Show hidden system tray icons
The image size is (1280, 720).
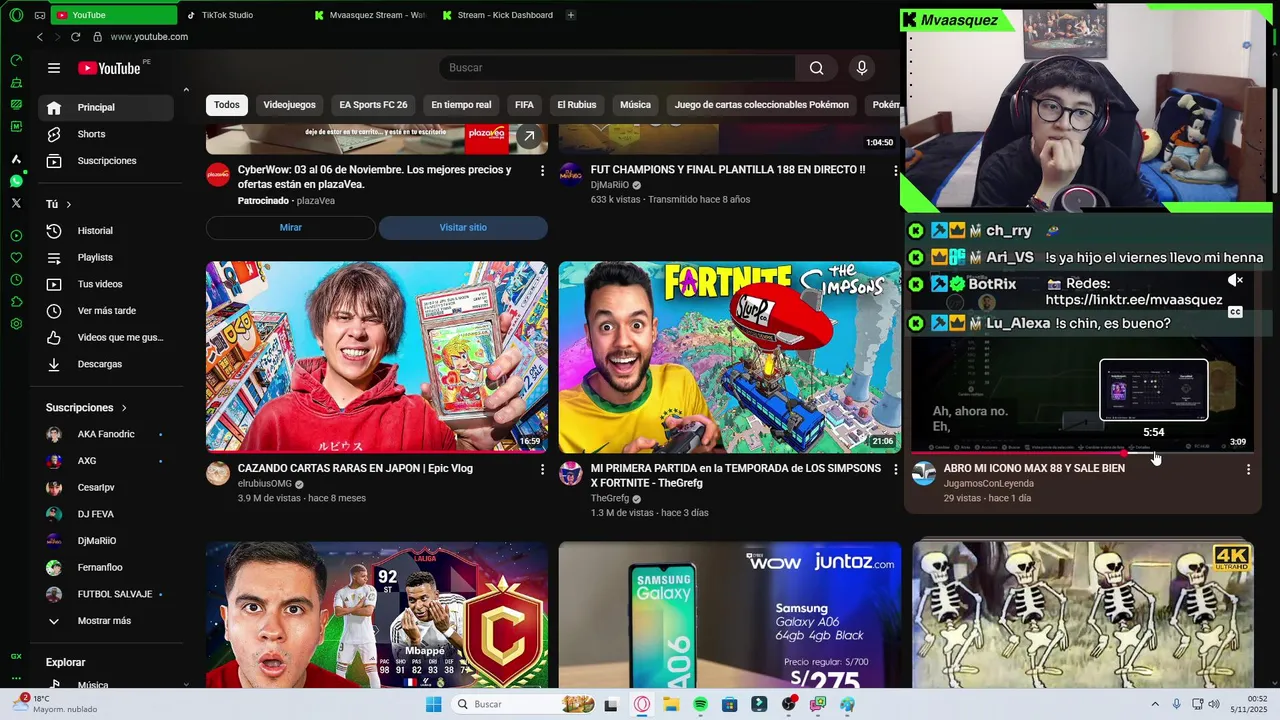pos(1155,705)
